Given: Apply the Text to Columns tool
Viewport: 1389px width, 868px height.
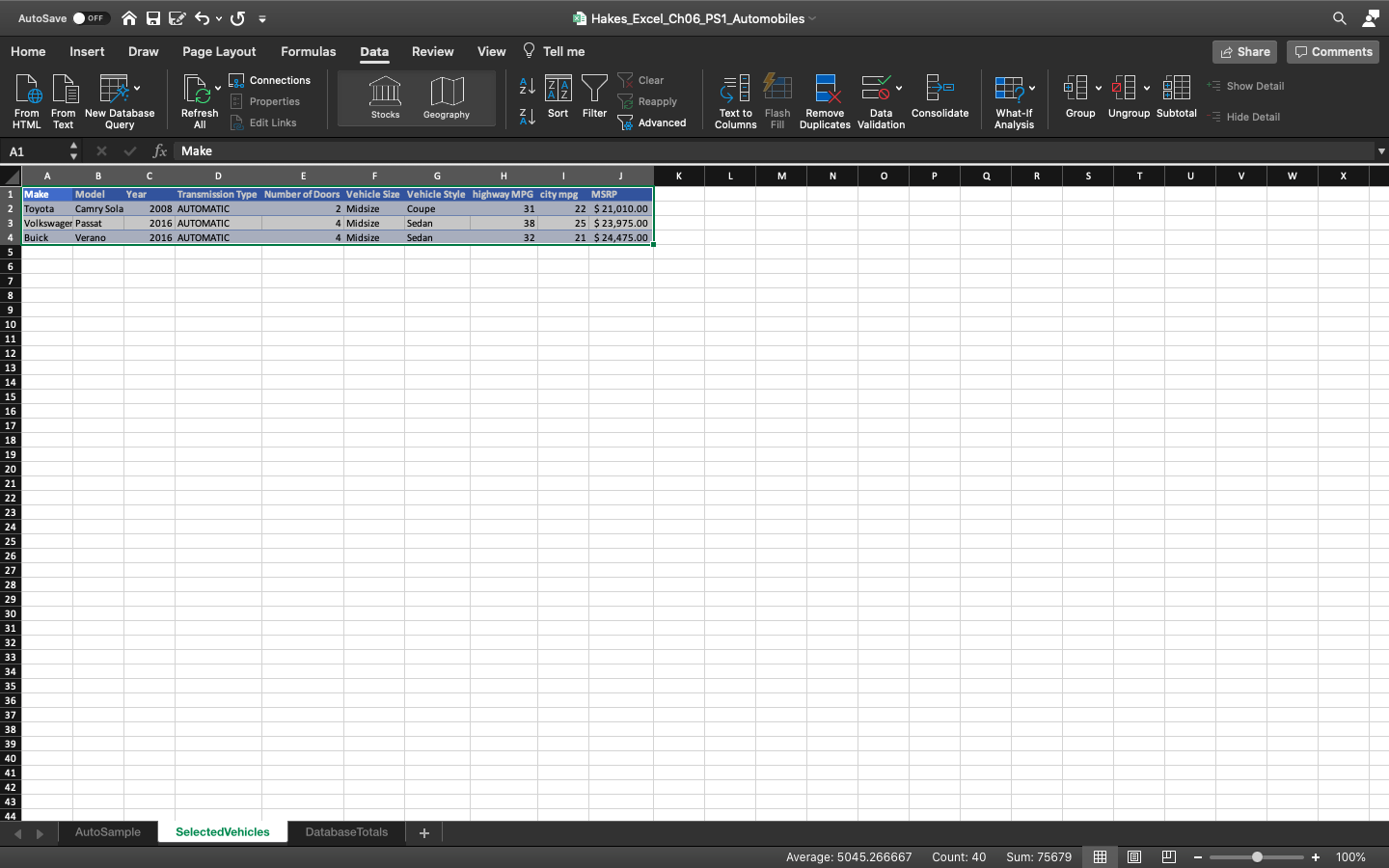Looking at the screenshot, I should [x=735, y=100].
